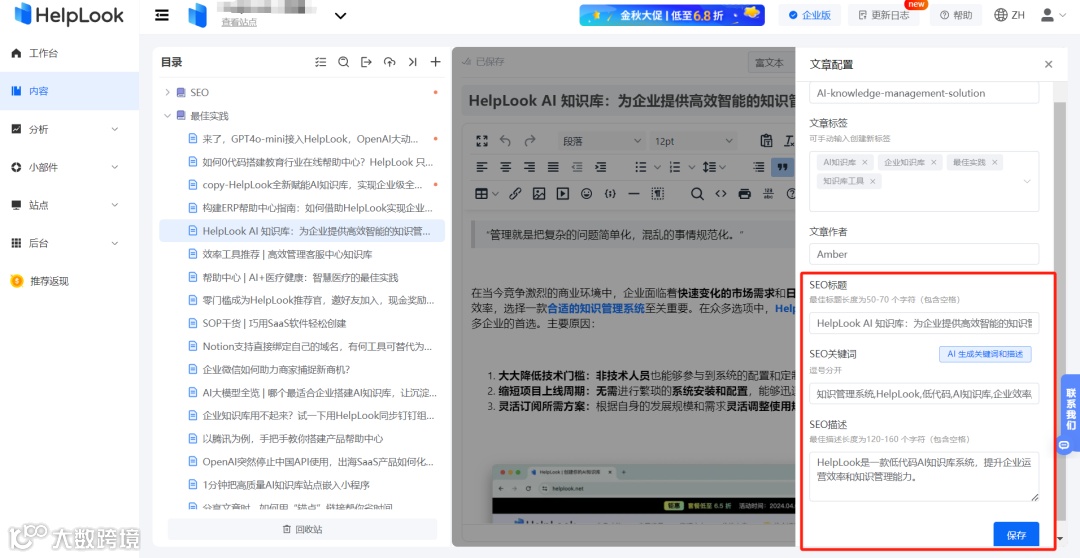Close the 文章配置 panel
The width and height of the screenshot is (1080, 558).
[x=1048, y=65]
